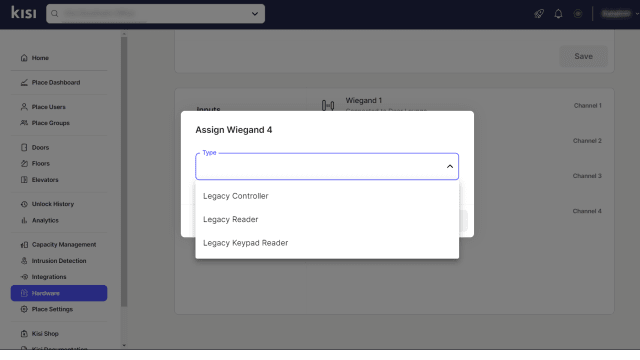Select the Hardware sidebar item
The image size is (640, 360).
tap(59, 293)
